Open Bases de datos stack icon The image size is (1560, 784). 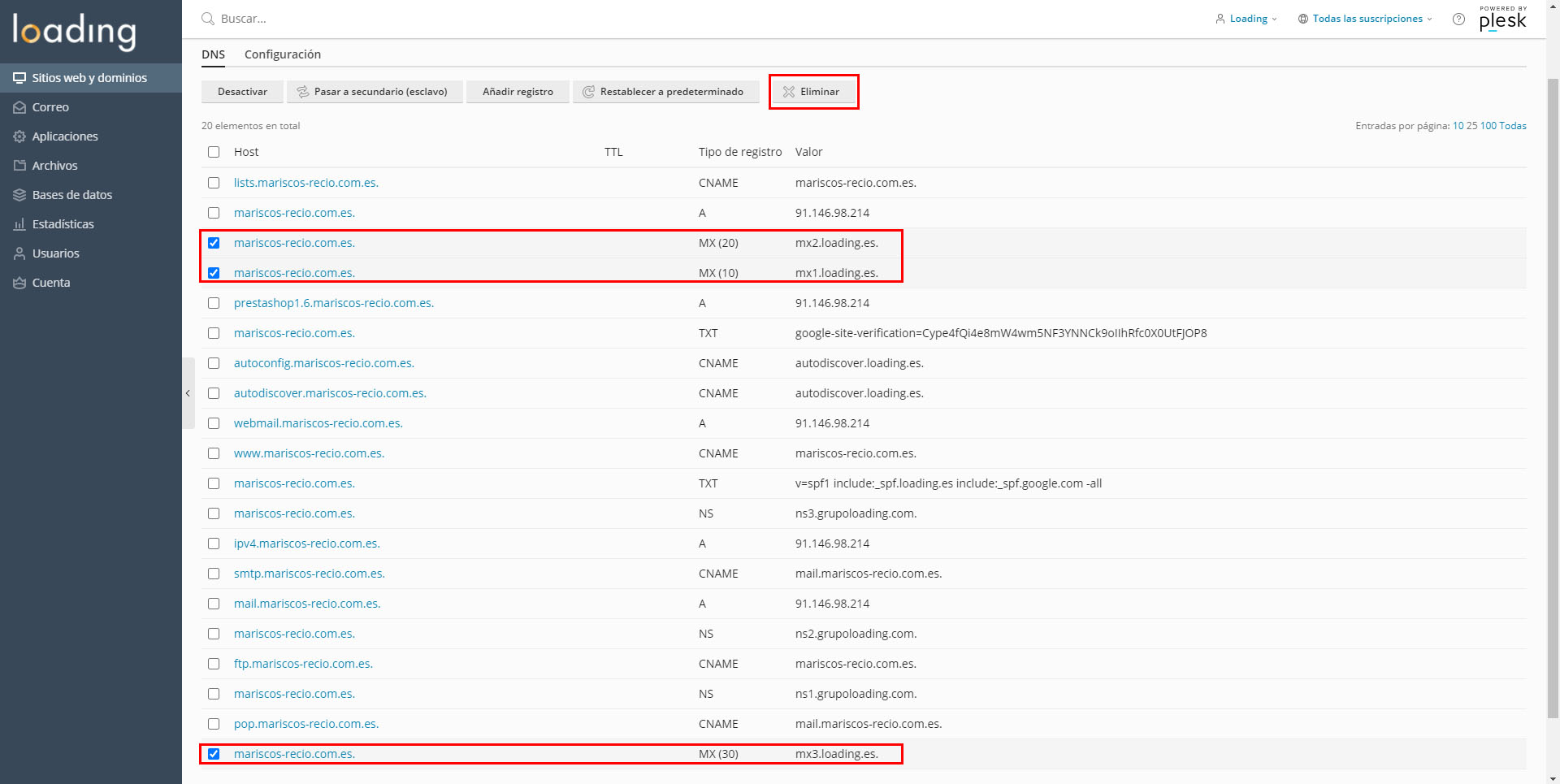pyautogui.click(x=19, y=195)
